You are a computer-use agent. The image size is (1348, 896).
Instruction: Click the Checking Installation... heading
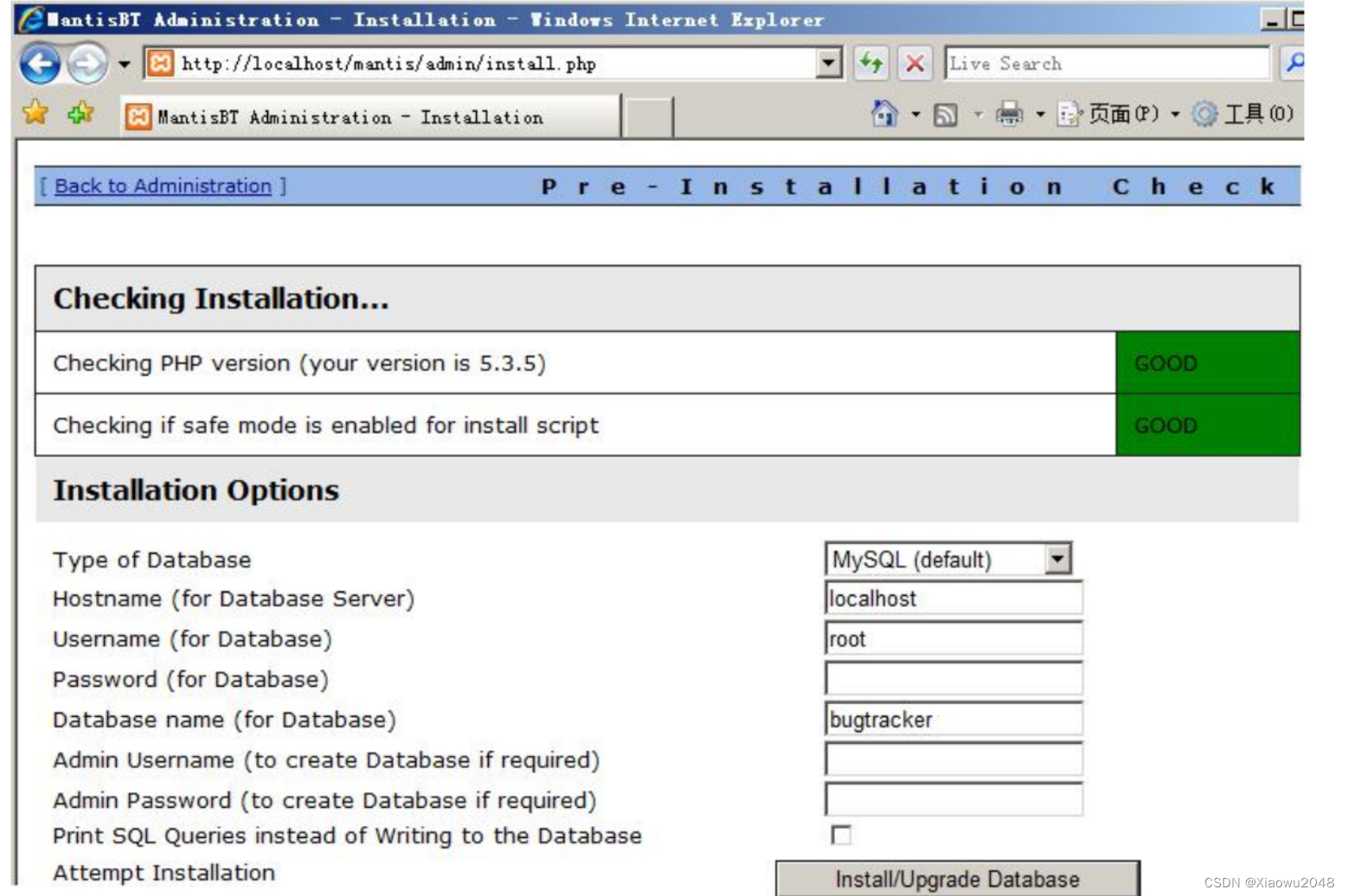[221, 298]
